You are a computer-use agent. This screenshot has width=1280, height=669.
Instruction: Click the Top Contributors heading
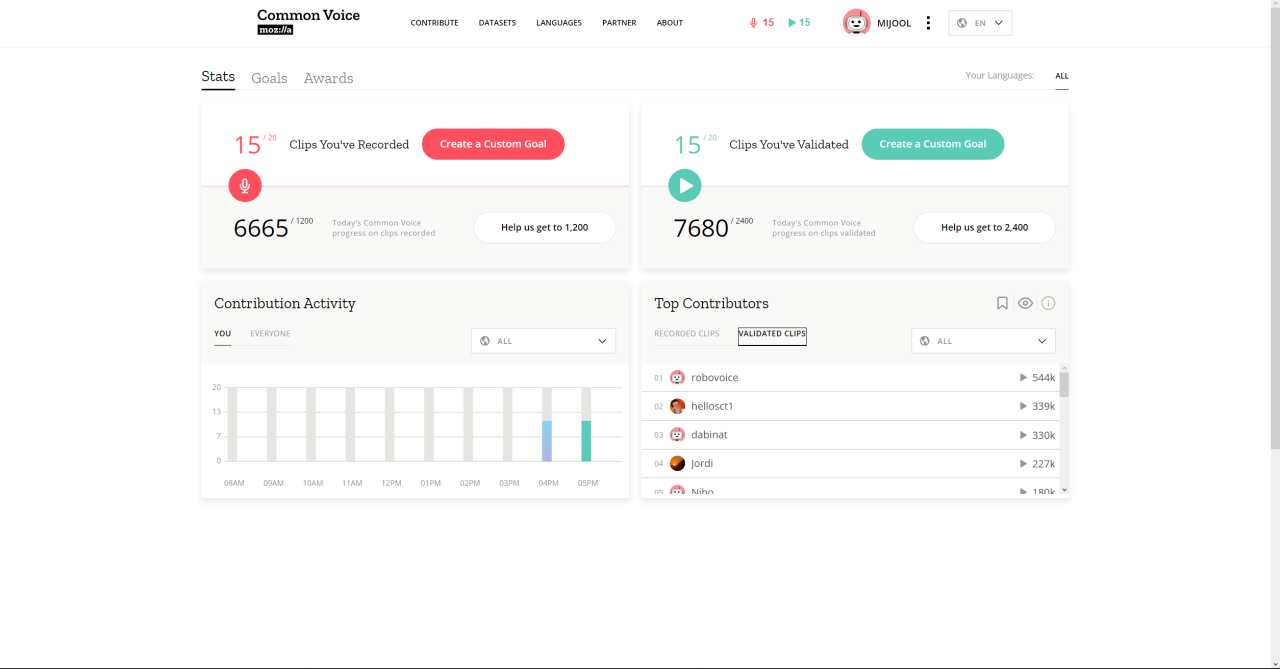click(711, 303)
